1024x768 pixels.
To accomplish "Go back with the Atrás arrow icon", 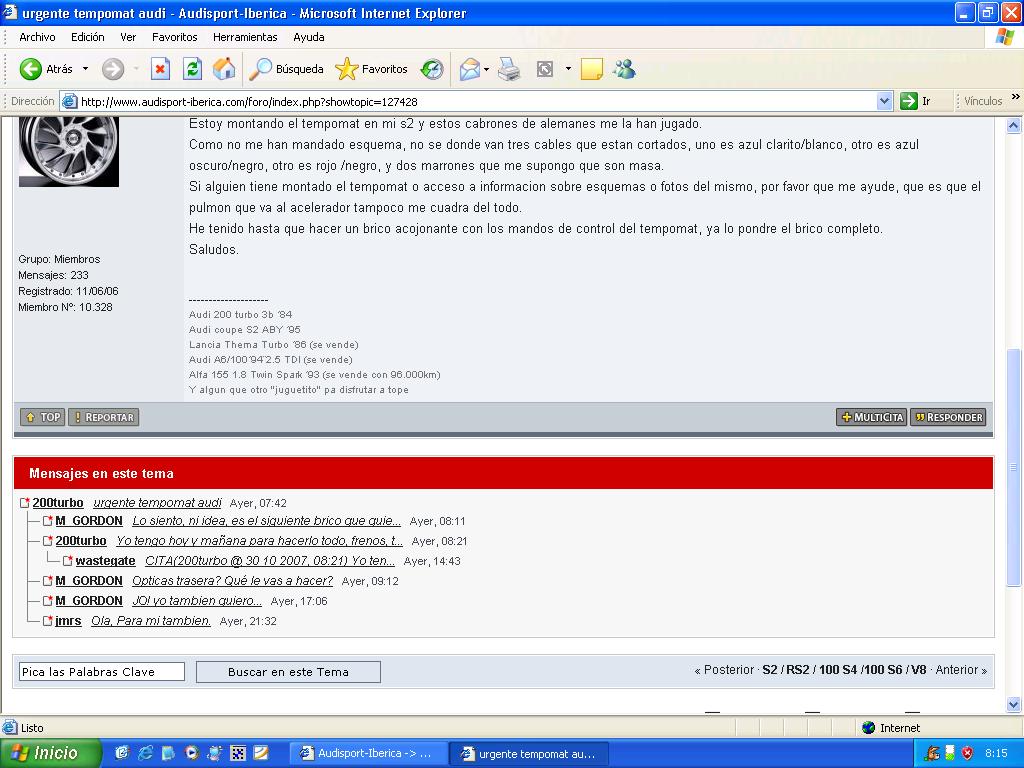I will 30,69.
